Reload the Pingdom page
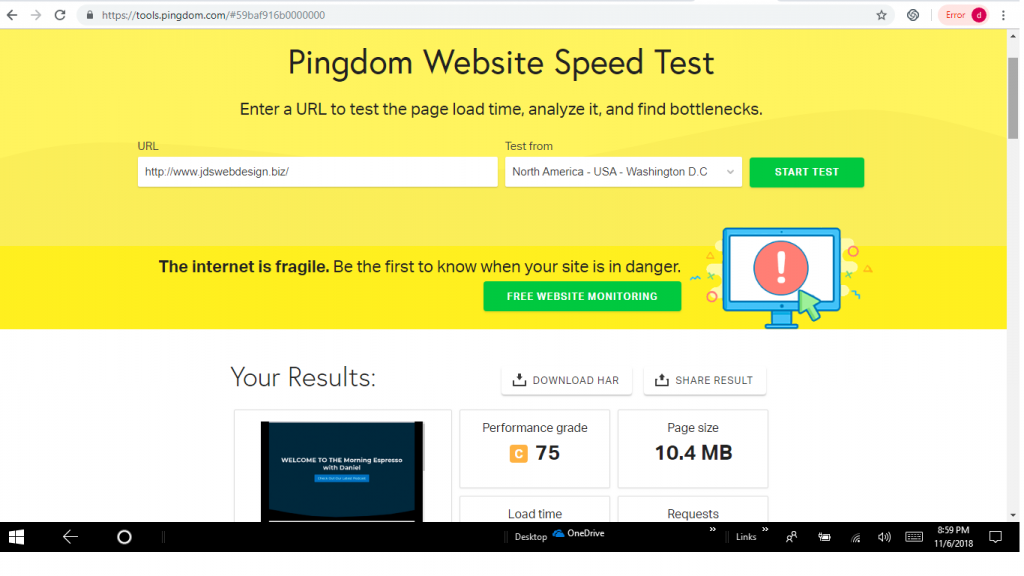This screenshot has height=576, width=1024. (59, 15)
